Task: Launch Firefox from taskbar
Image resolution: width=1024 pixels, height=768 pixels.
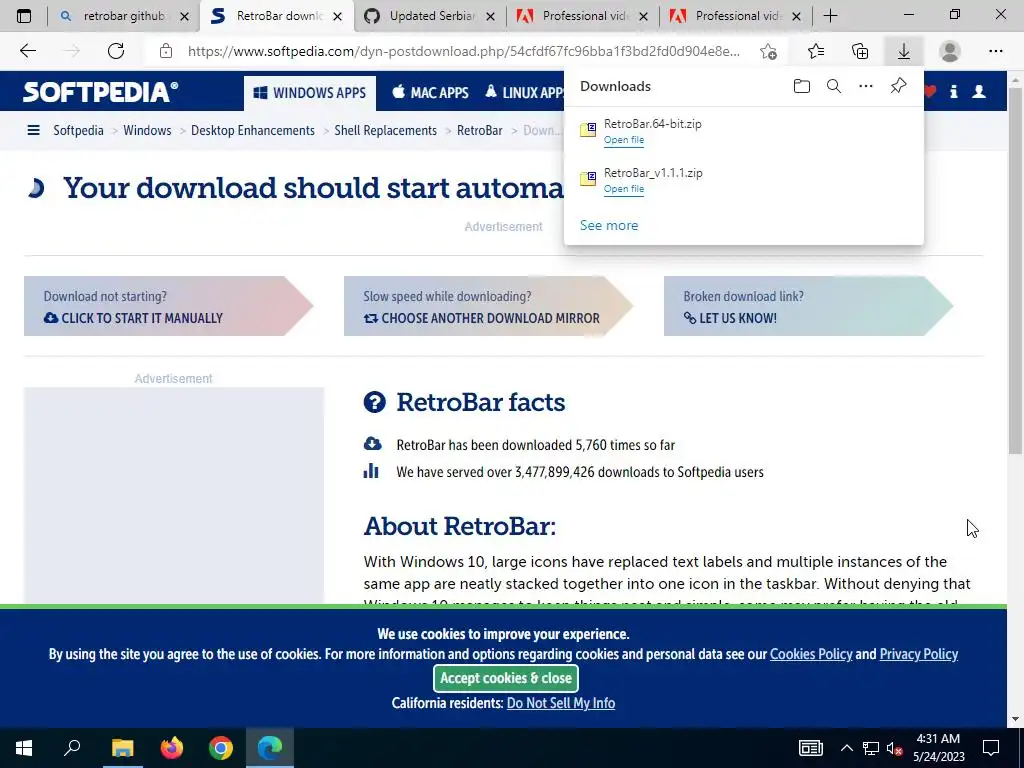Action: click(x=172, y=748)
